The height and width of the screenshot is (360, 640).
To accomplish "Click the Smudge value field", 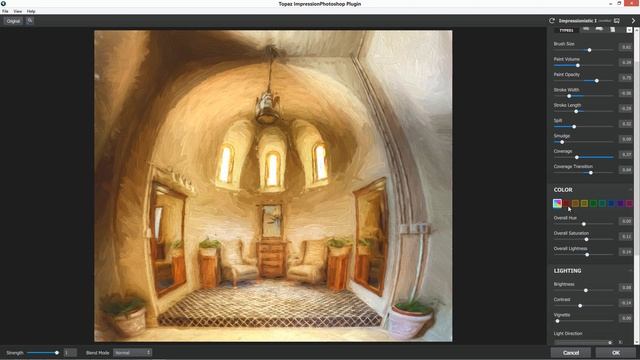I will coord(626,139).
